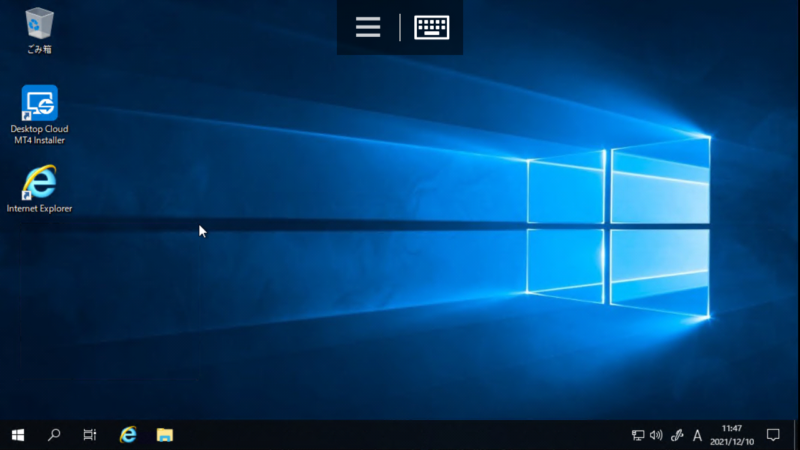Image resolution: width=800 pixels, height=450 pixels.
Task: Launch Internet Explorer from the taskbar
Action: click(128, 435)
